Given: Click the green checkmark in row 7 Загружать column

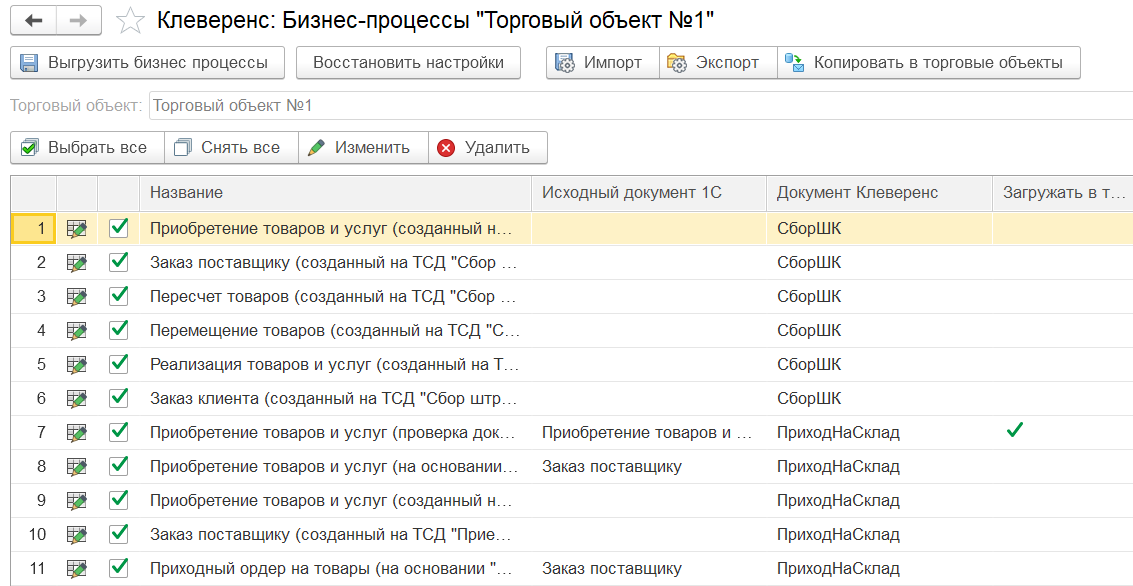Looking at the screenshot, I should tap(1015, 431).
